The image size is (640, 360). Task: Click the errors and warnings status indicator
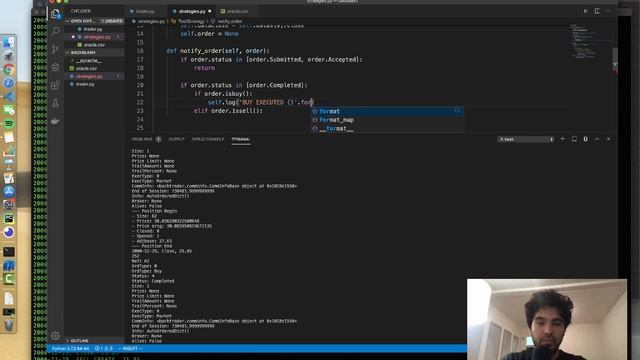[x=104, y=349]
